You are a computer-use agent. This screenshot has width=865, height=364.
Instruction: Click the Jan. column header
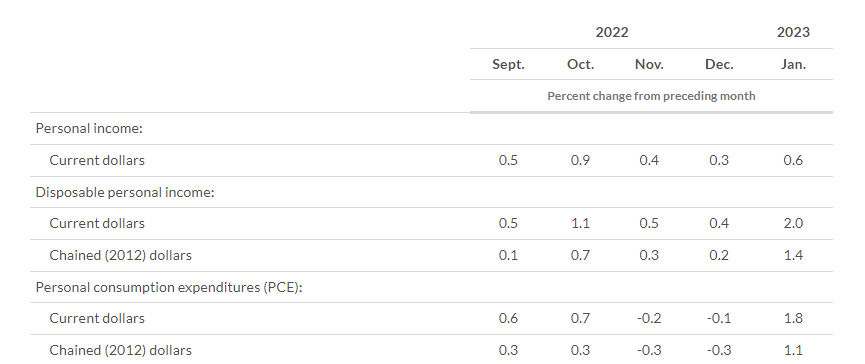click(x=793, y=65)
